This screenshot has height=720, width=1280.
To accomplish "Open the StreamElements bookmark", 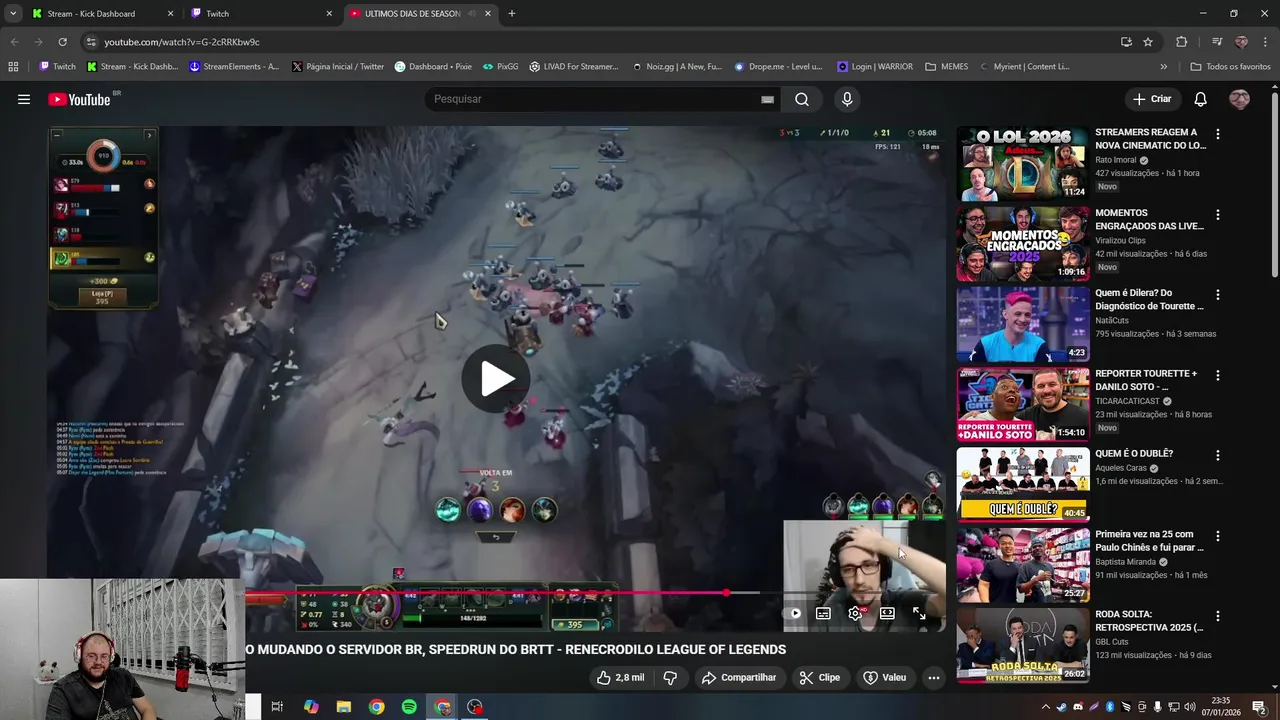I will [234, 67].
